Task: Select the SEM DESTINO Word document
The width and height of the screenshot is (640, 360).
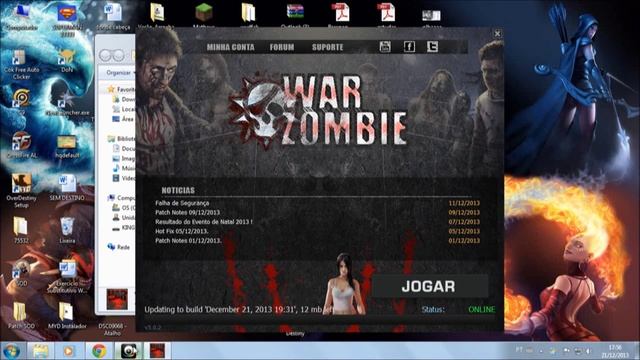Action: tap(67, 188)
